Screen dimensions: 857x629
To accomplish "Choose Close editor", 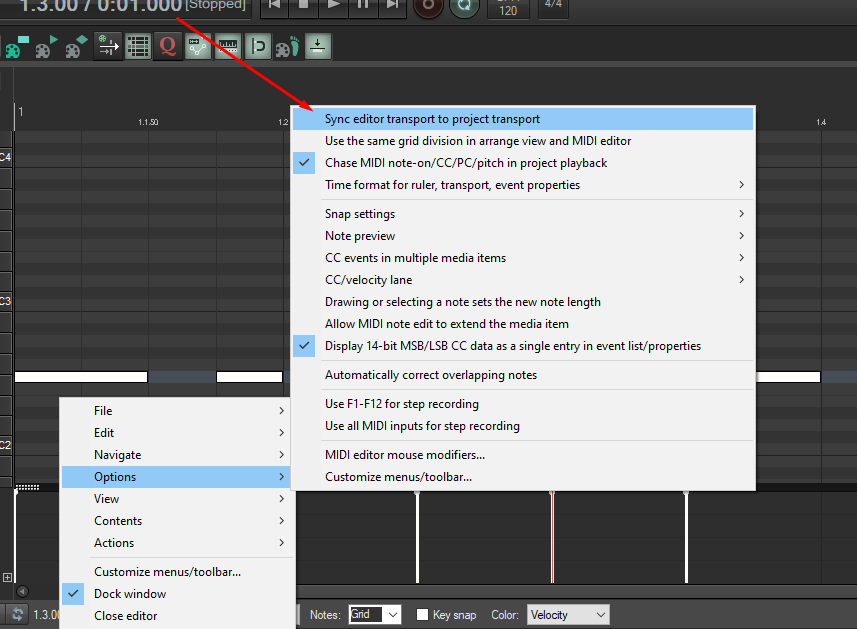I will (178, 616).
